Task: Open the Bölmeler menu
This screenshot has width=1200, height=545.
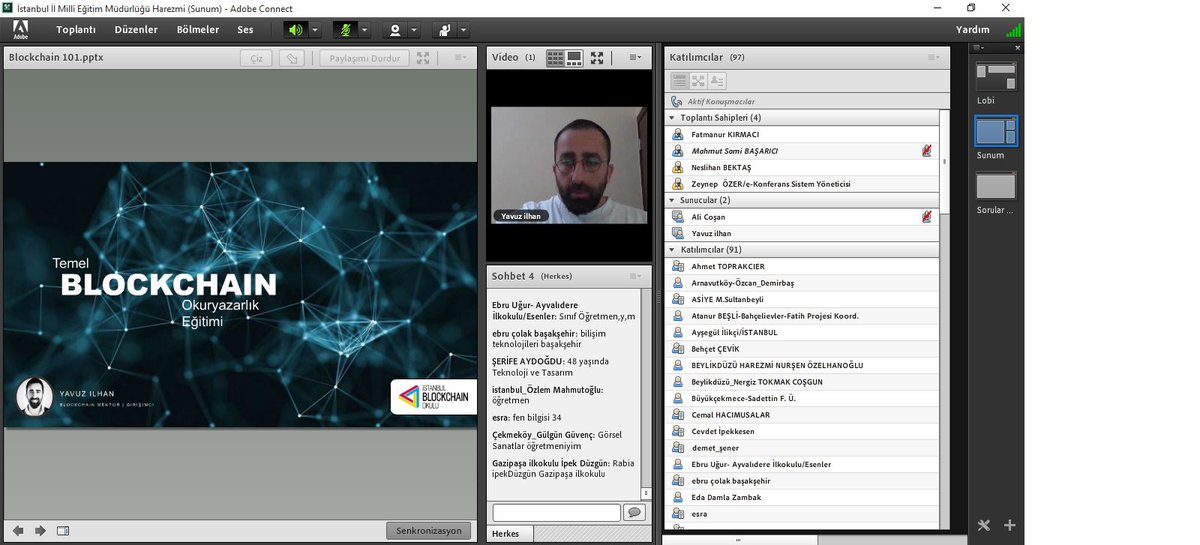Action: point(198,30)
